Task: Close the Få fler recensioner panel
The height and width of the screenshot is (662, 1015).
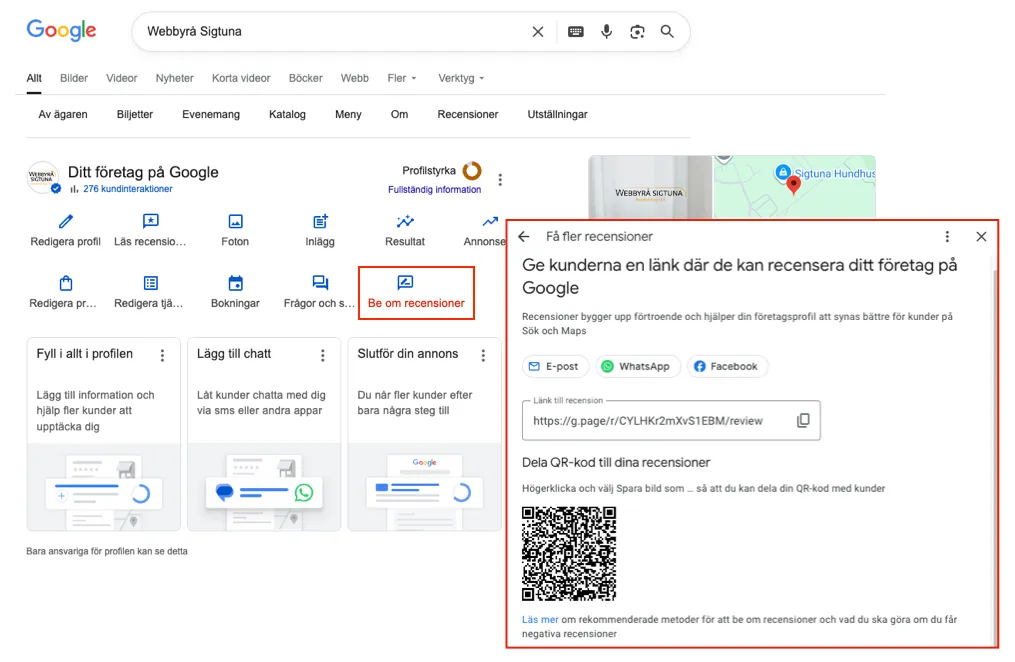Action: click(981, 237)
